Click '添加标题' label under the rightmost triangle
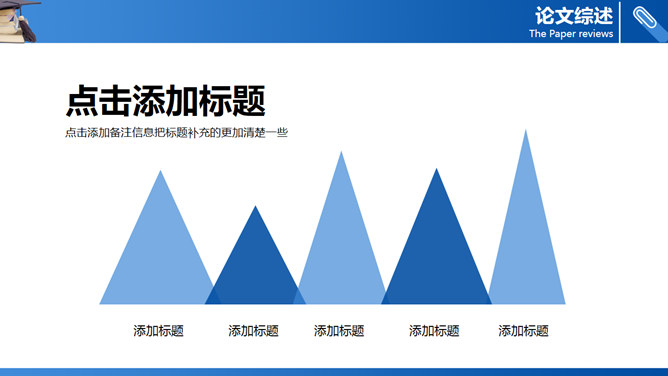 pos(524,330)
